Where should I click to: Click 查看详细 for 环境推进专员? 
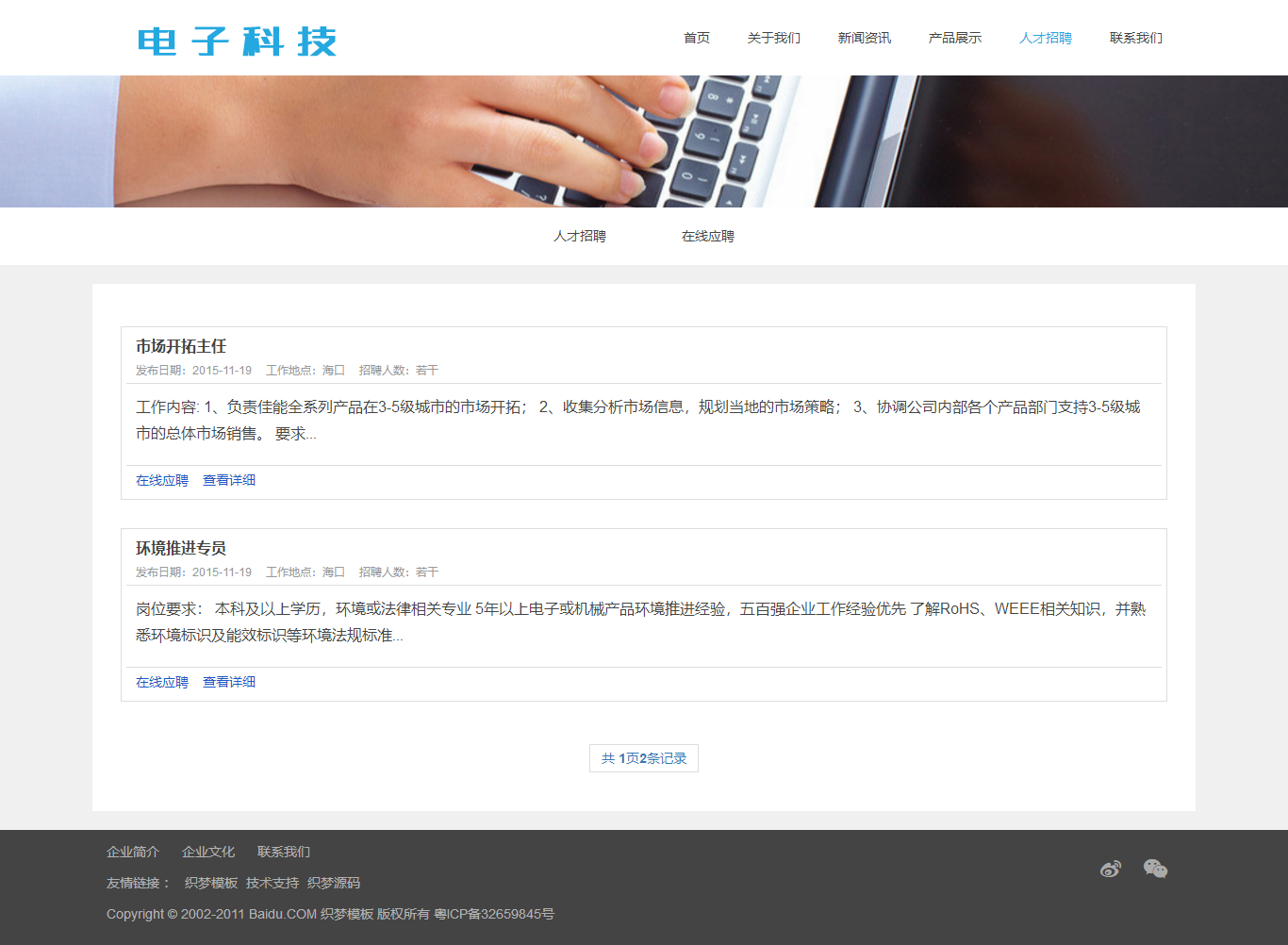tap(229, 682)
